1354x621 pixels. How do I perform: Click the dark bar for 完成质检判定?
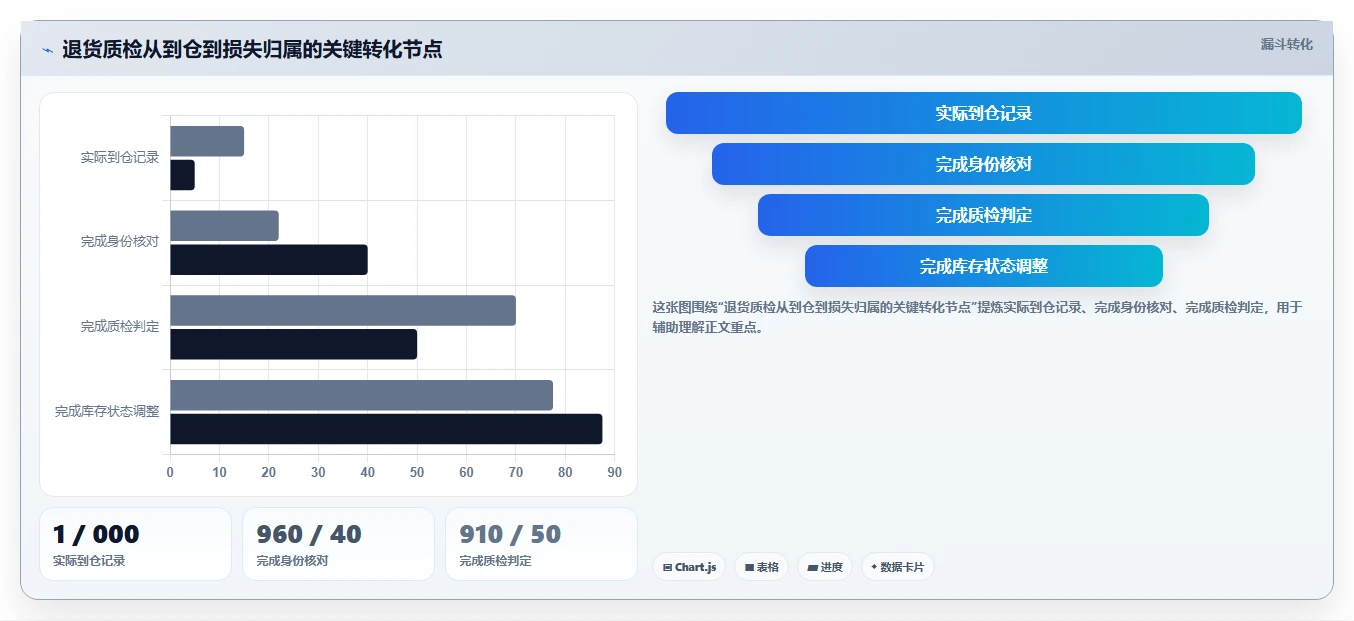tap(293, 344)
